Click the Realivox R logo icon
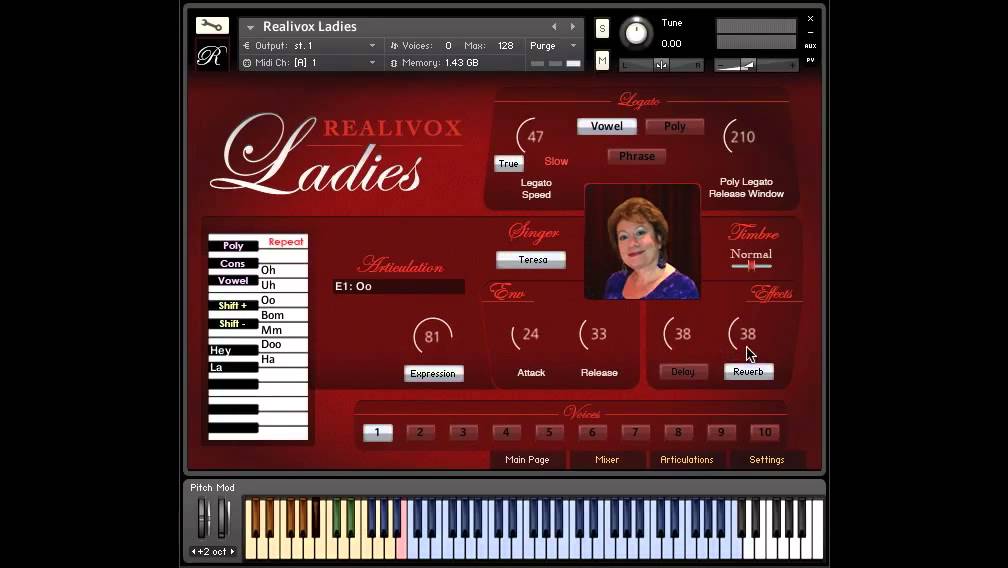The width and height of the screenshot is (1008, 568). point(212,56)
